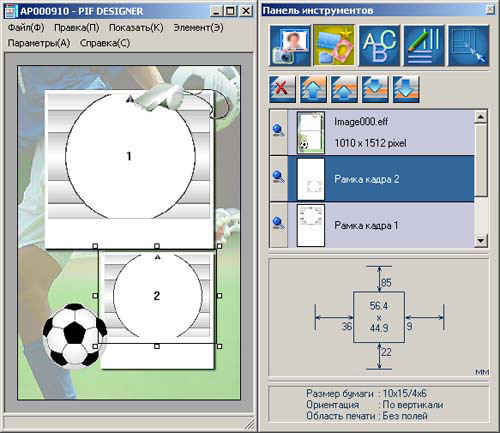Click the whistle clipart on the canvas

(160, 97)
